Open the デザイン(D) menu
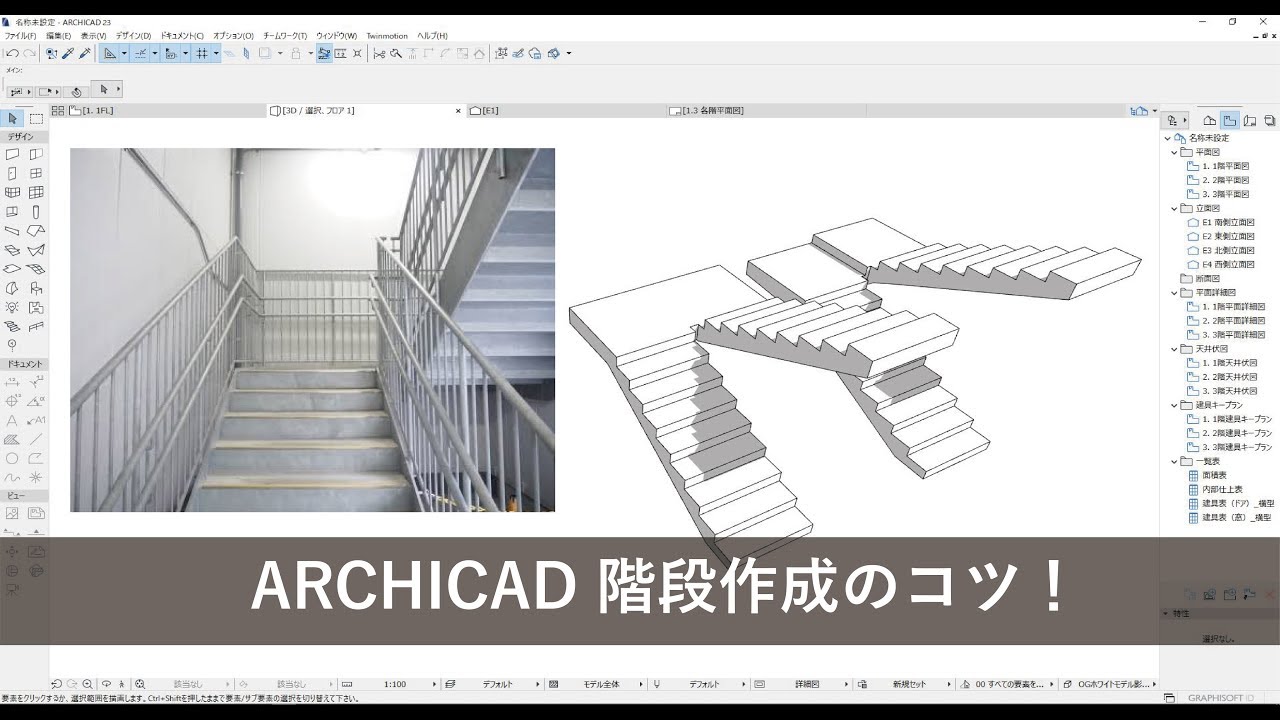Screen dimensions: 1280x720 132,36
